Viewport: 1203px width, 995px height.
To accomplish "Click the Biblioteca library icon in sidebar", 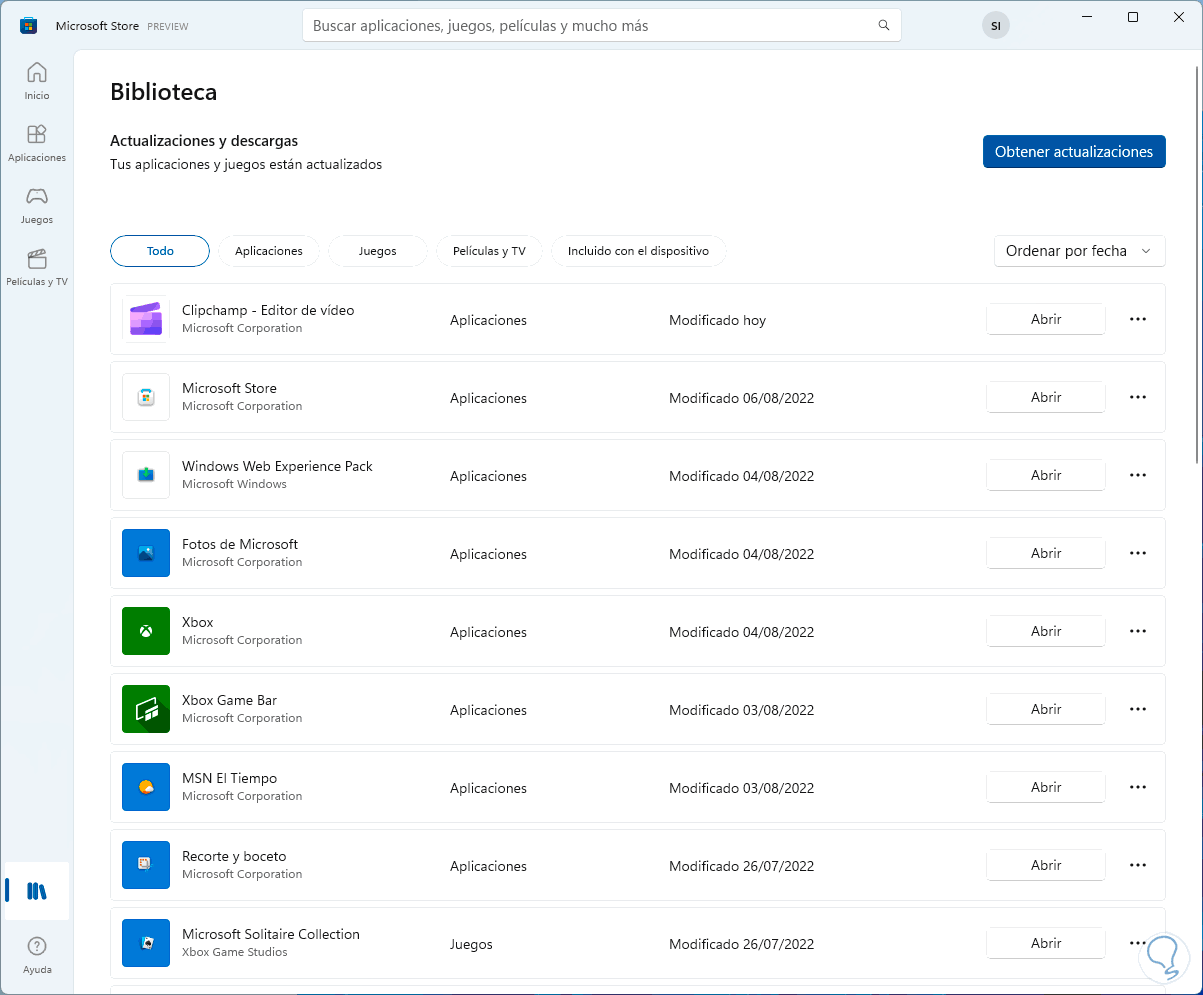I will pos(37,891).
